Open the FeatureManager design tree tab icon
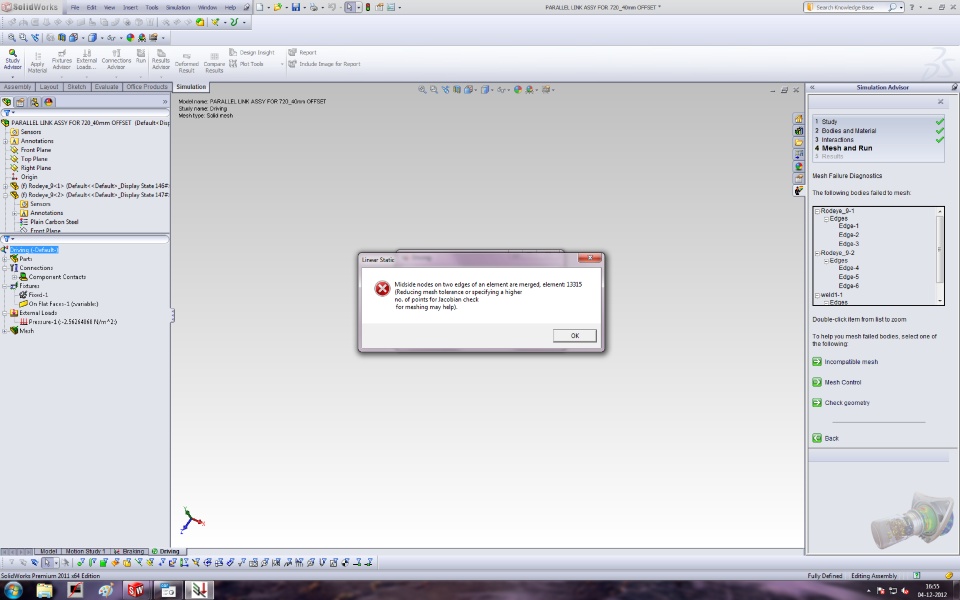Screen dimensions: 960x600 7,102
